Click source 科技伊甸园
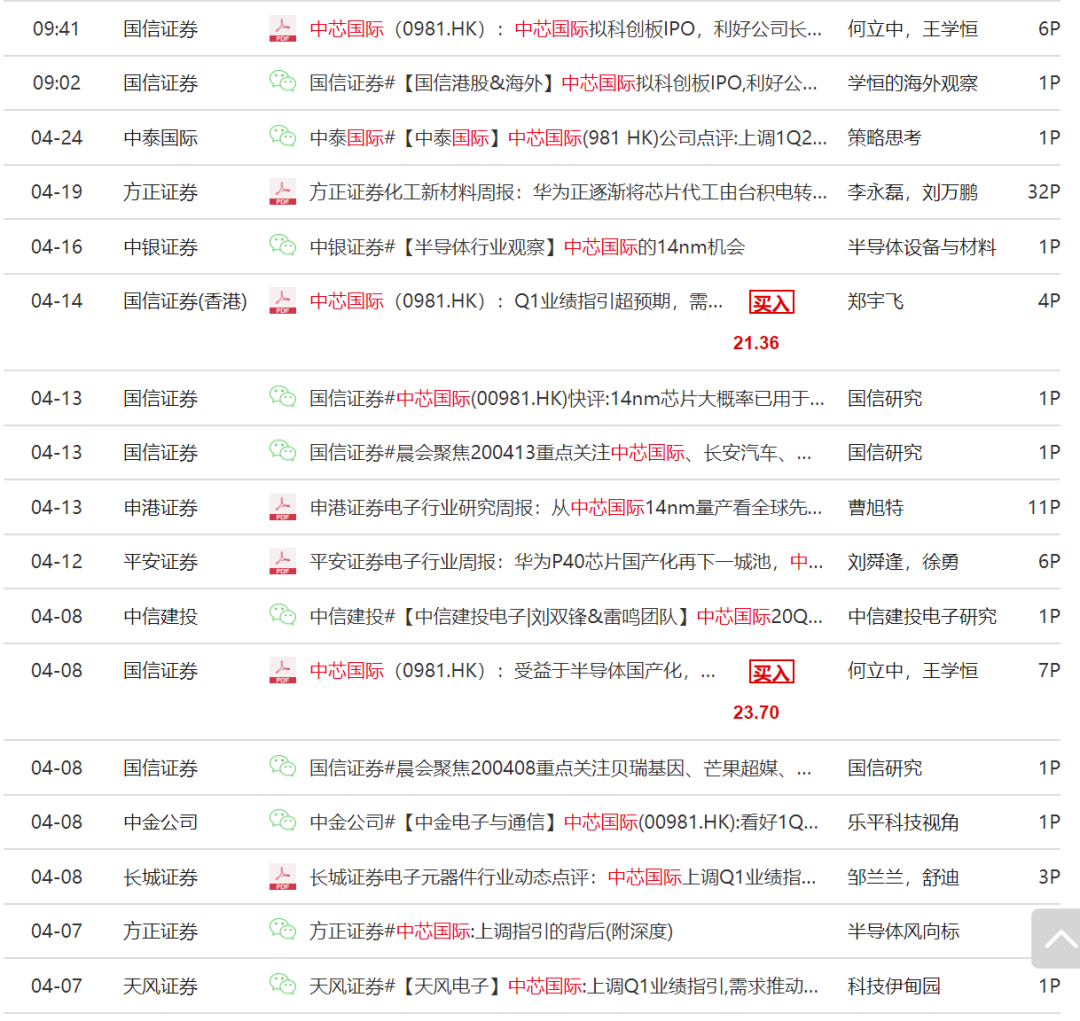This screenshot has height=1021, width=1080. click(x=893, y=986)
